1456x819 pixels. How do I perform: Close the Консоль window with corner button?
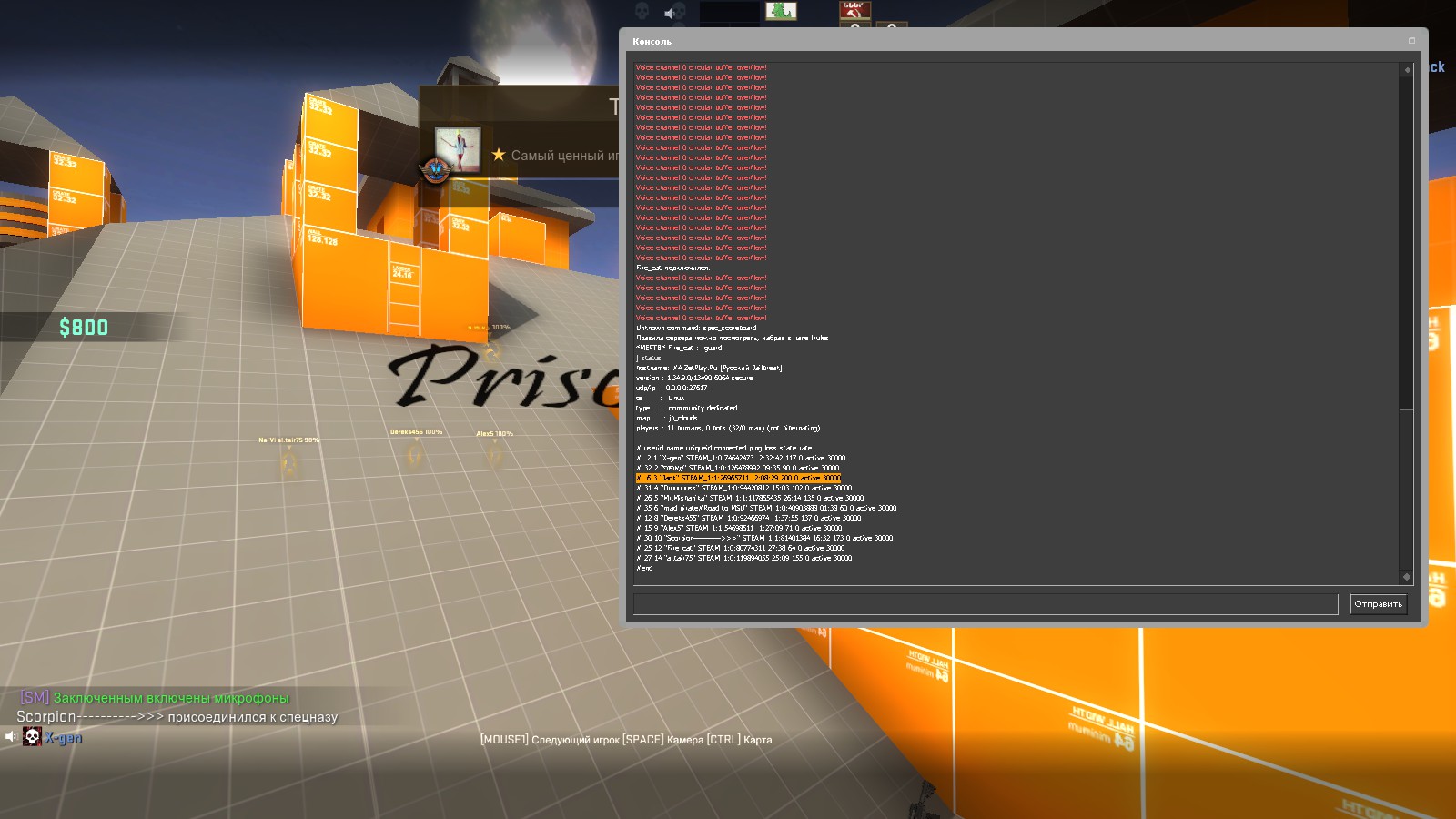pyautogui.click(x=1411, y=41)
